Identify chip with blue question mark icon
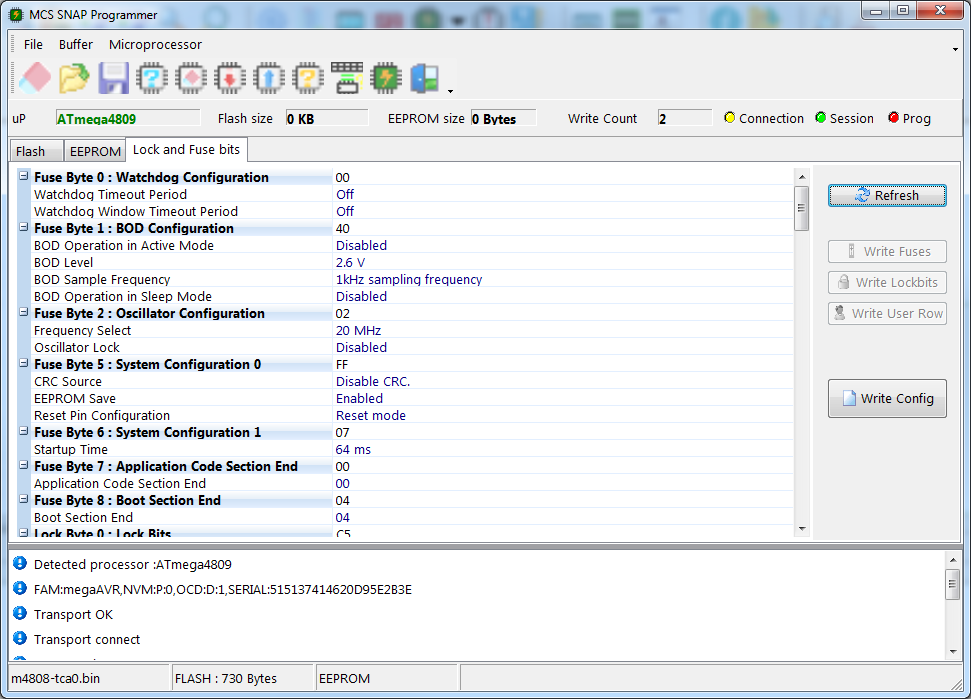 pyautogui.click(x=152, y=78)
